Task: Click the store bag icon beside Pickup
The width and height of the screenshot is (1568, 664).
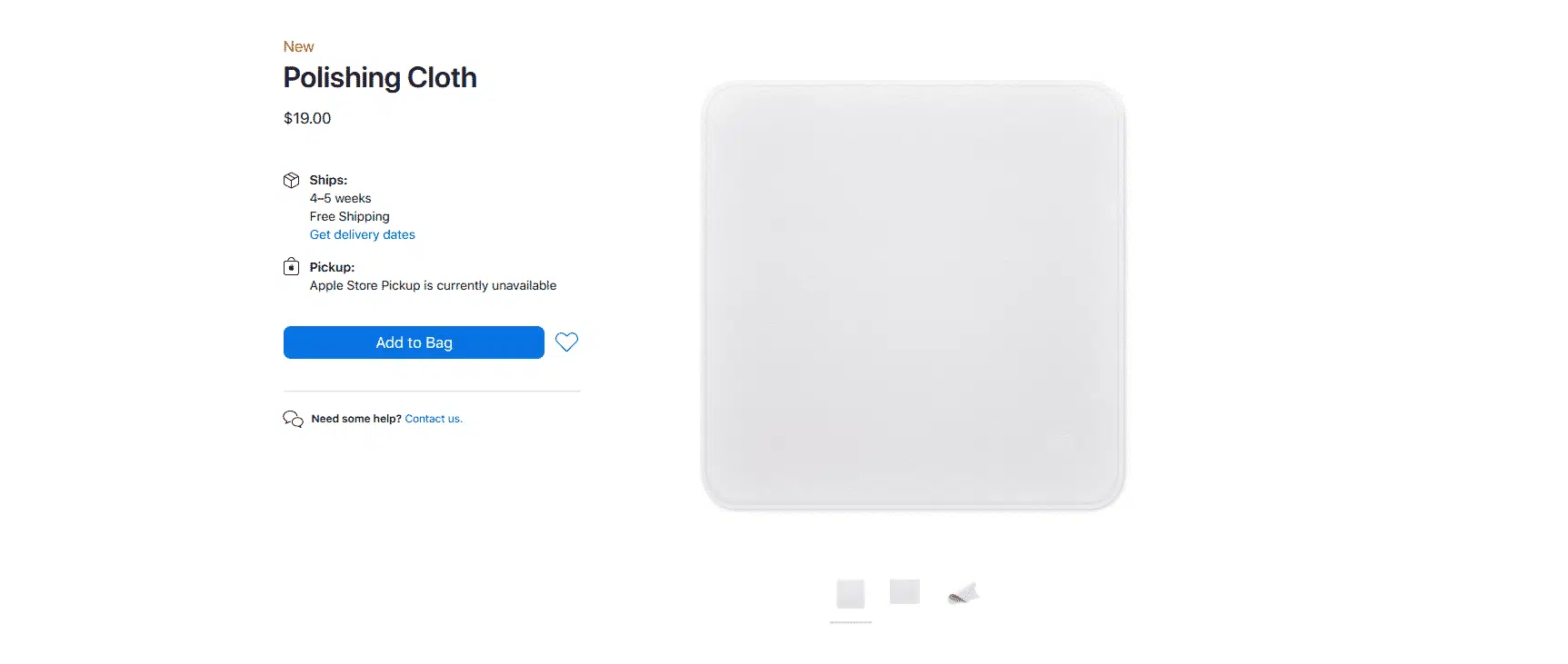Action: tap(291, 266)
